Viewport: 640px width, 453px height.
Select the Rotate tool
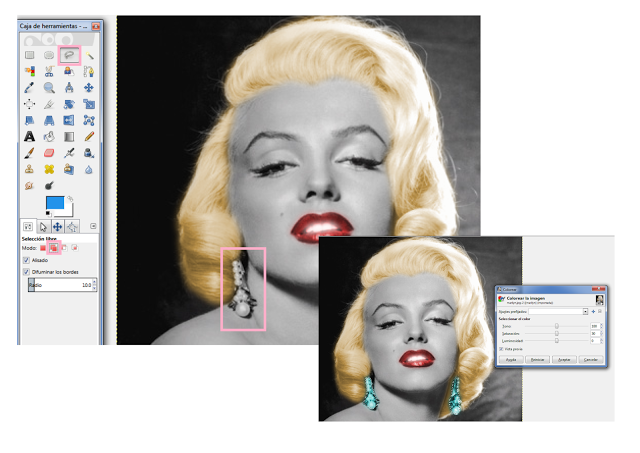[69, 104]
